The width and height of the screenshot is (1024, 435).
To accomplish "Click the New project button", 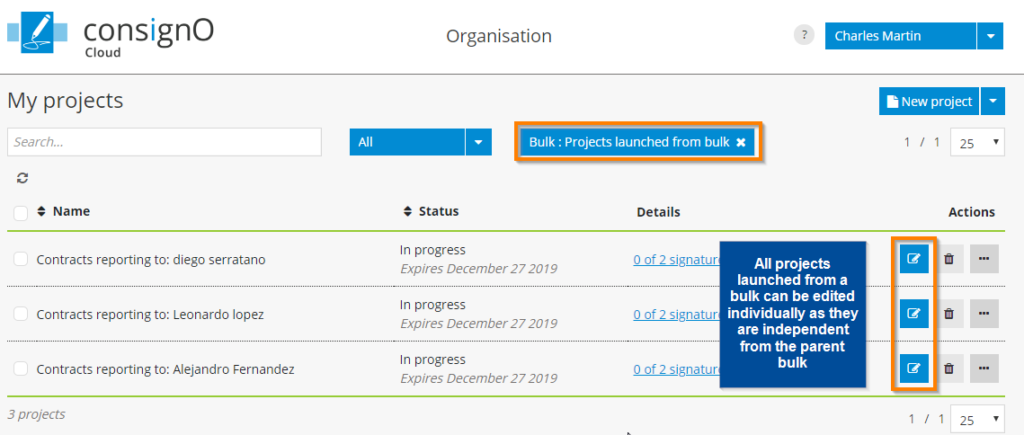I will point(929,101).
